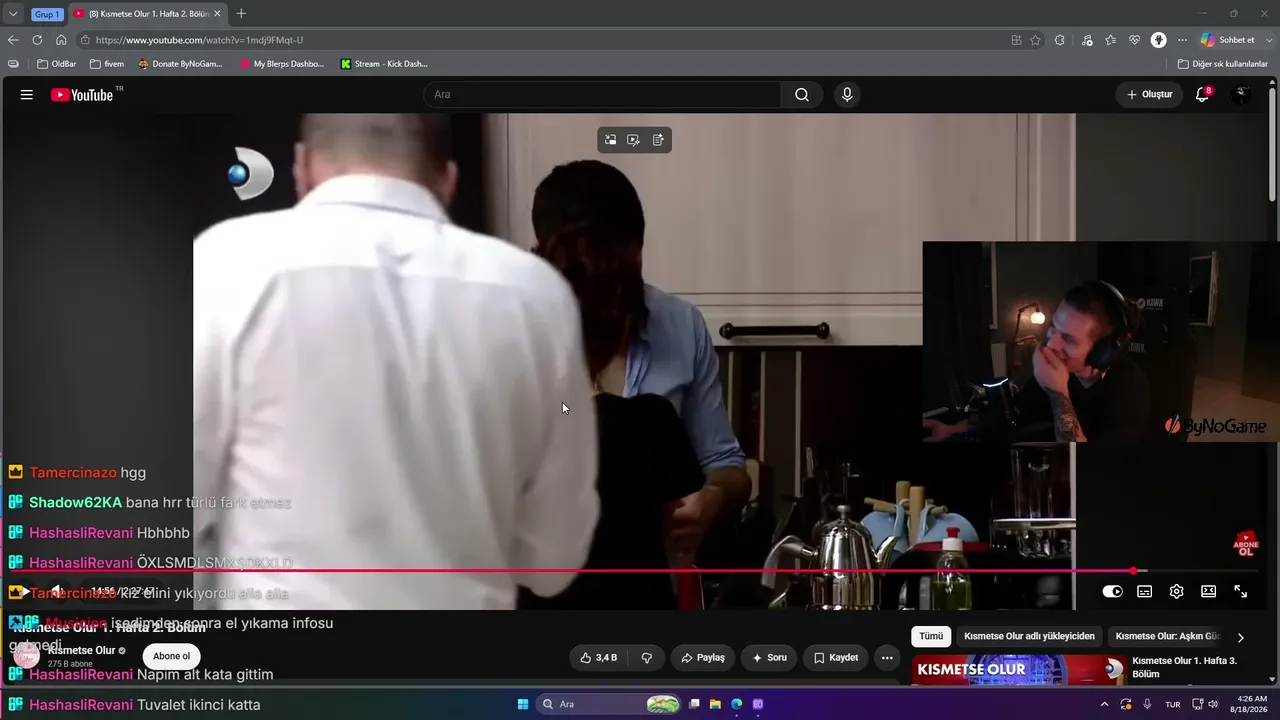
Task: Open the Stream - Kick Dash... bookmark
Action: [384, 64]
